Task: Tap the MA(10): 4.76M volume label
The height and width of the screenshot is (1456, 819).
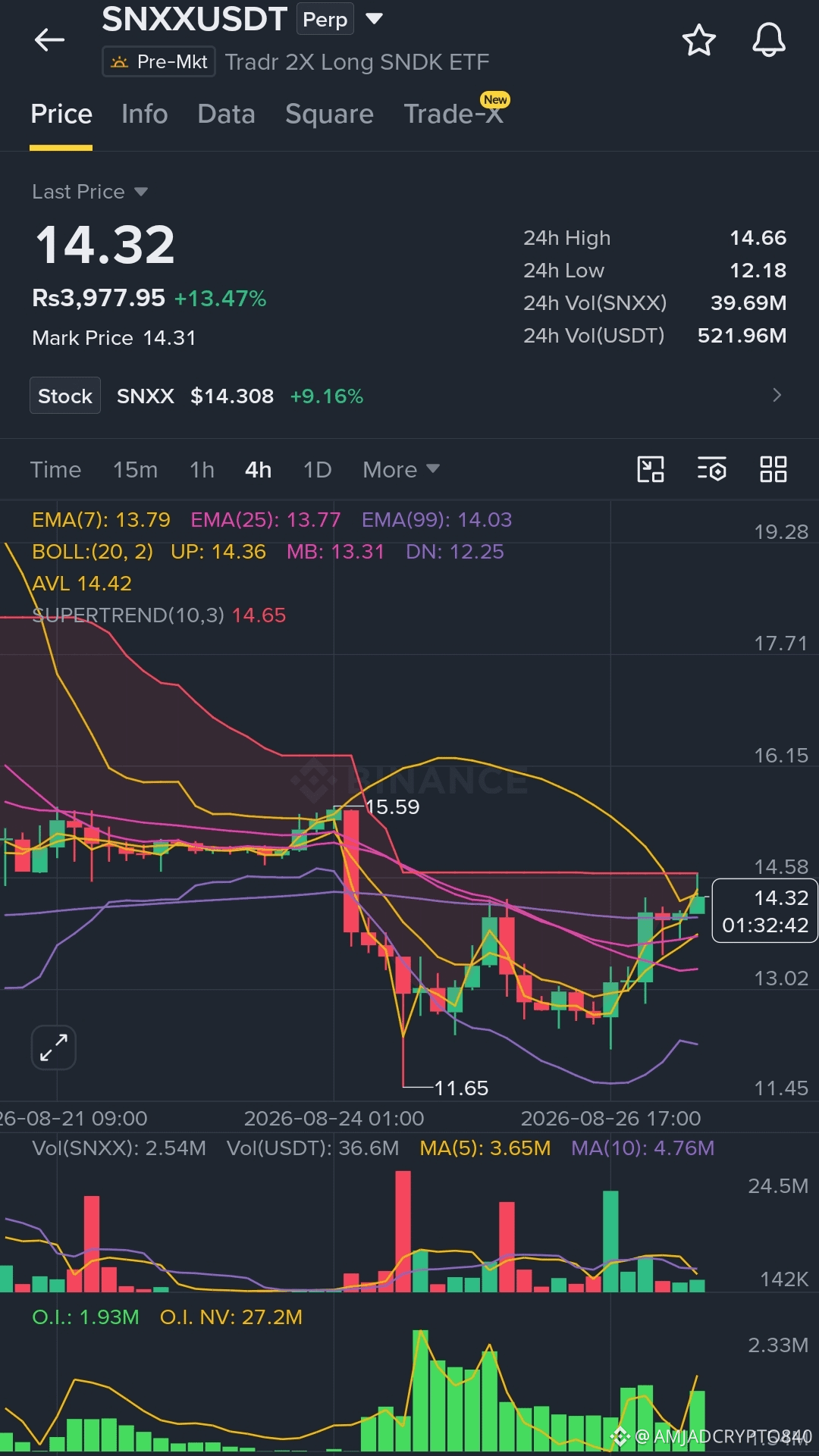Action: click(642, 1148)
